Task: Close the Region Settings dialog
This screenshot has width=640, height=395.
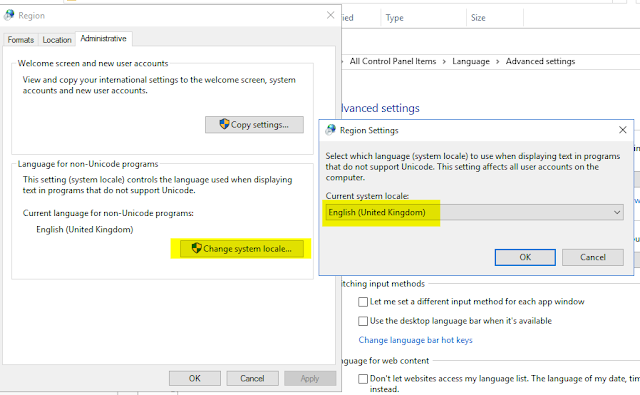Action: coord(622,130)
